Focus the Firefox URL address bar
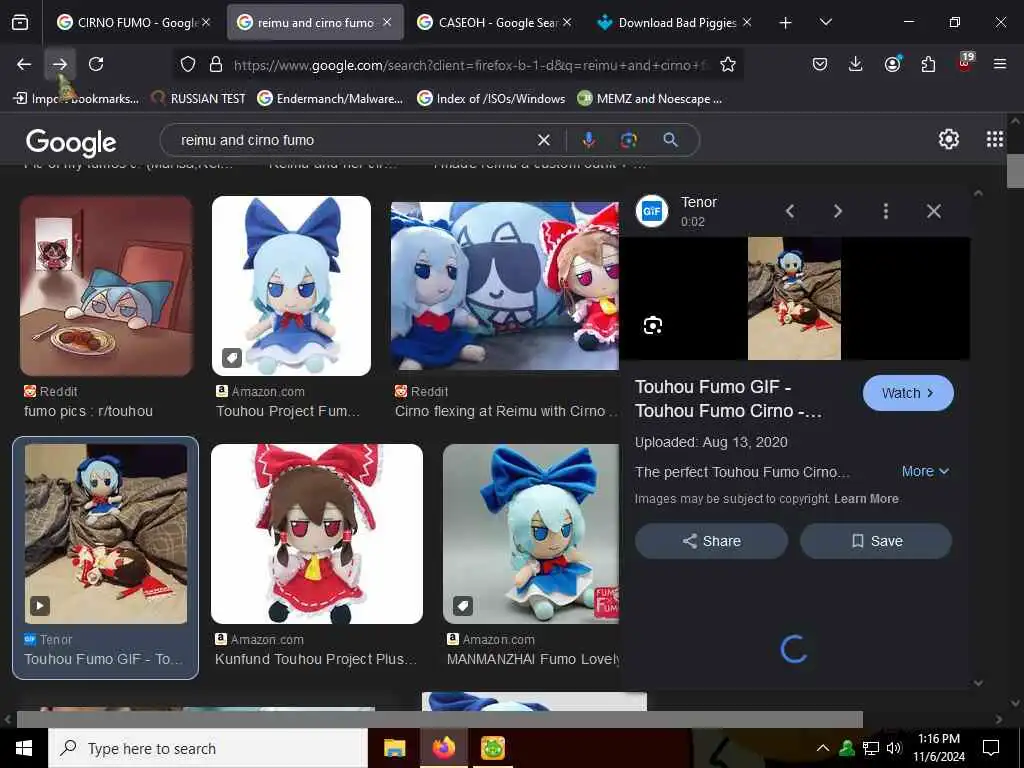 point(470,65)
